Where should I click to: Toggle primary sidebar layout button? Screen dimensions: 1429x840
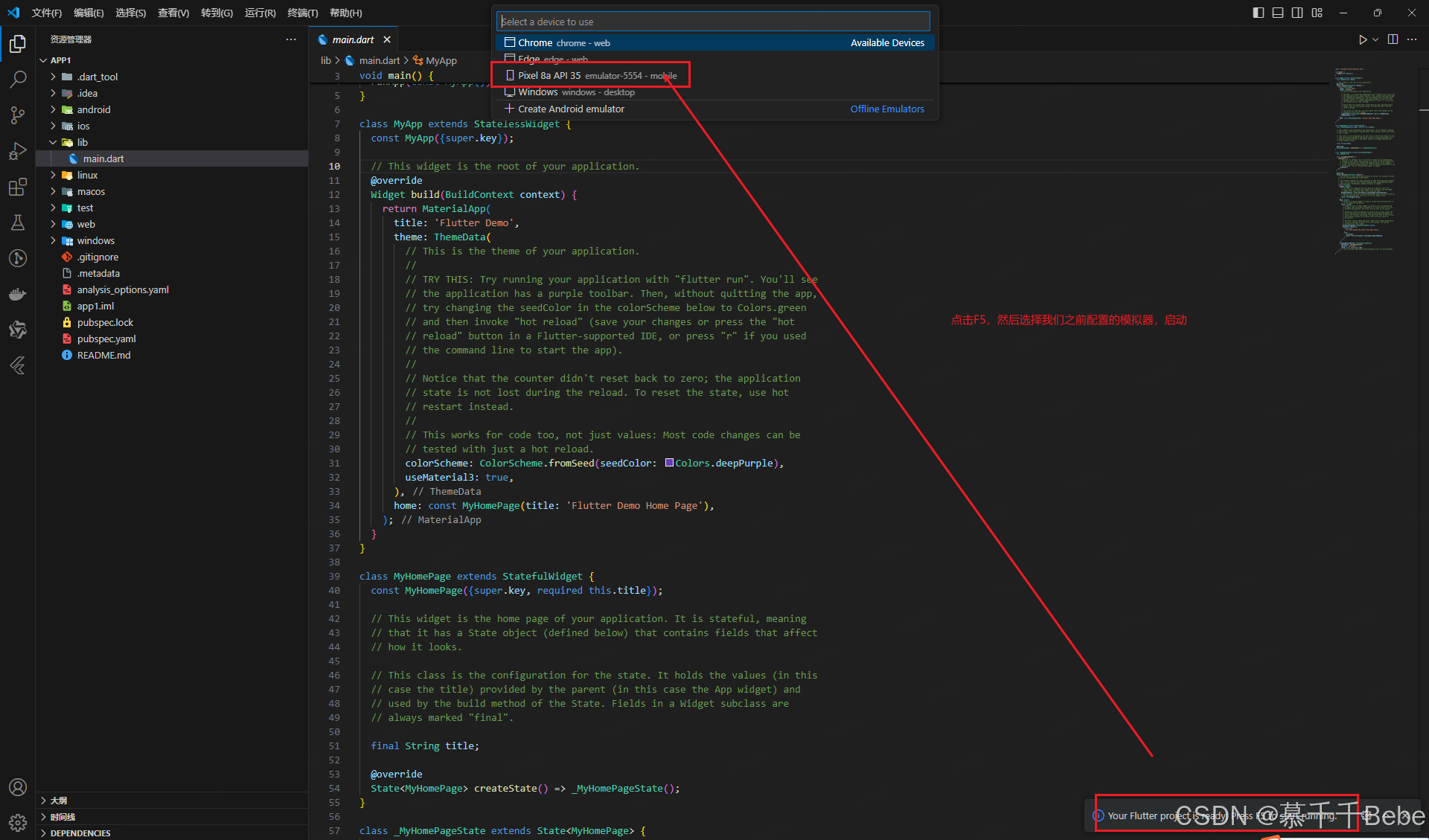click(1258, 13)
